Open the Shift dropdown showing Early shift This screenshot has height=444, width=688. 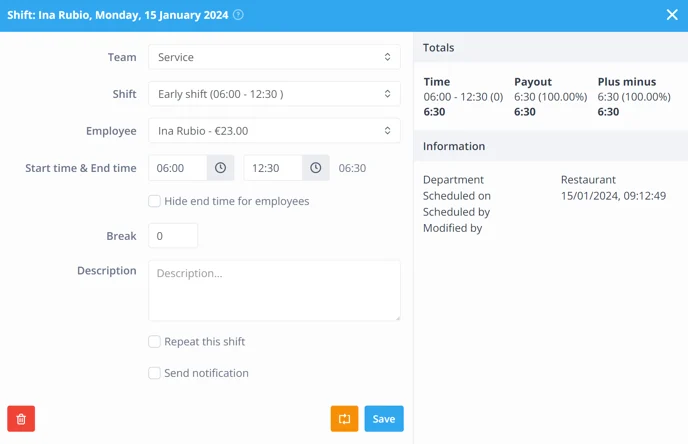tap(274, 94)
